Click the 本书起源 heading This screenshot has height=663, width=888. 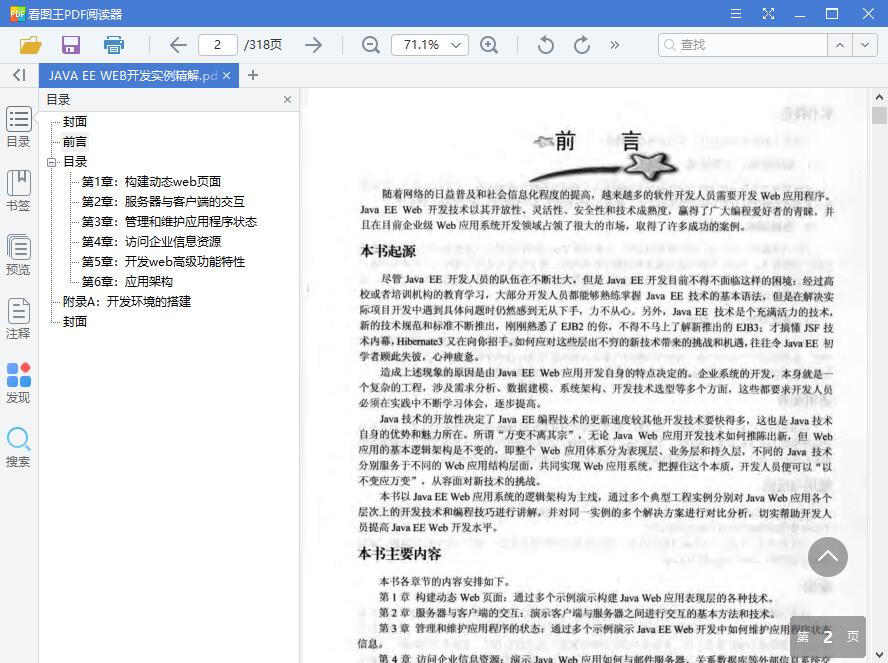coord(388,251)
